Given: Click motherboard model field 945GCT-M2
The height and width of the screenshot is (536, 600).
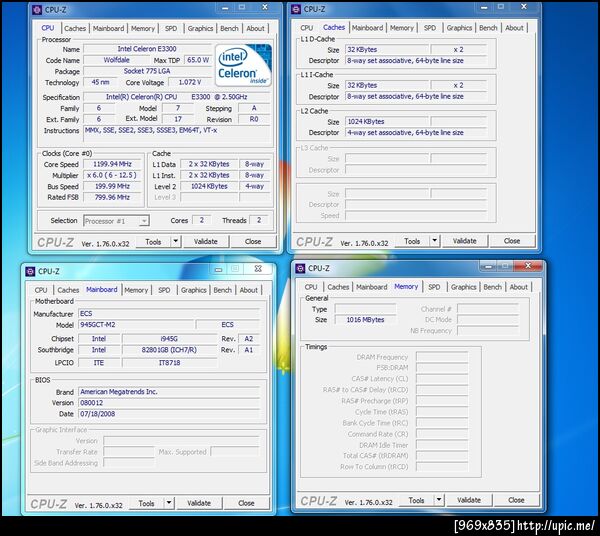Looking at the screenshot, I should click(x=136, y=325).
